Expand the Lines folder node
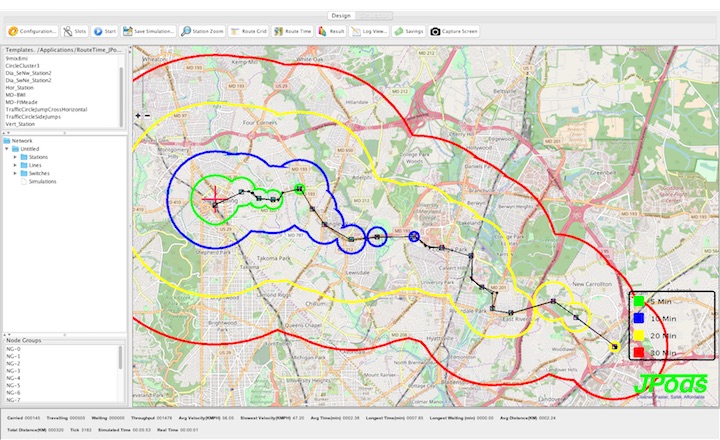 (17, 165)
